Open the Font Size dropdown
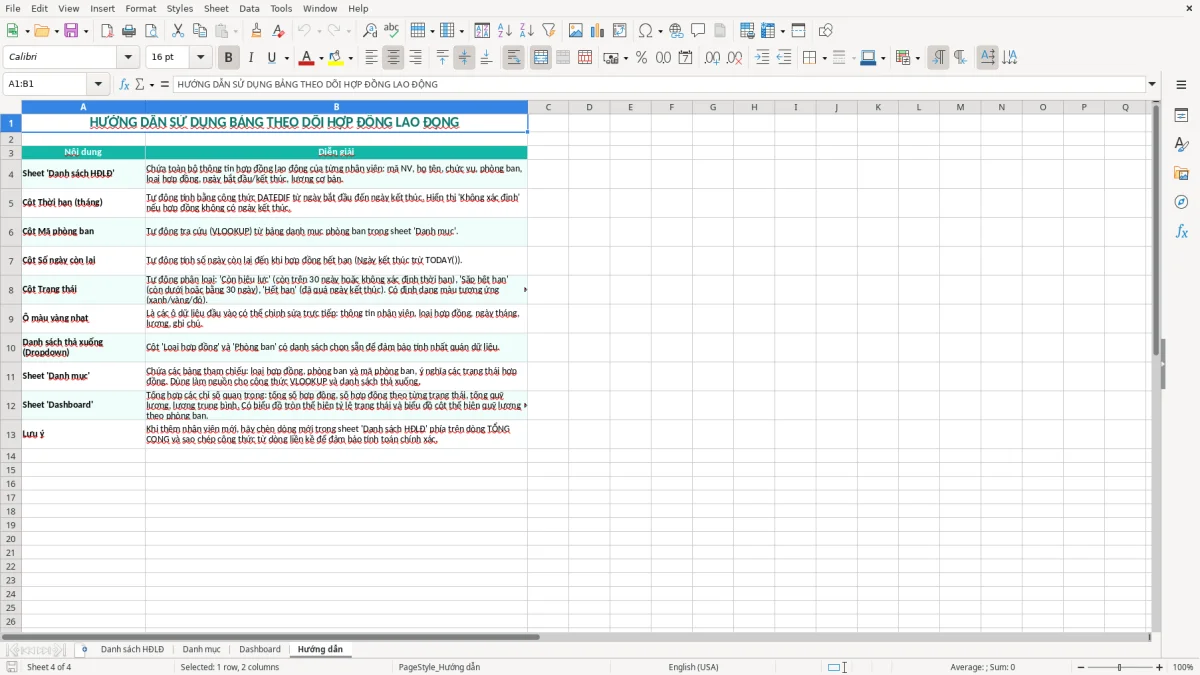The width and height of the screenshot is (1200, 675). [x=200, y=58]
